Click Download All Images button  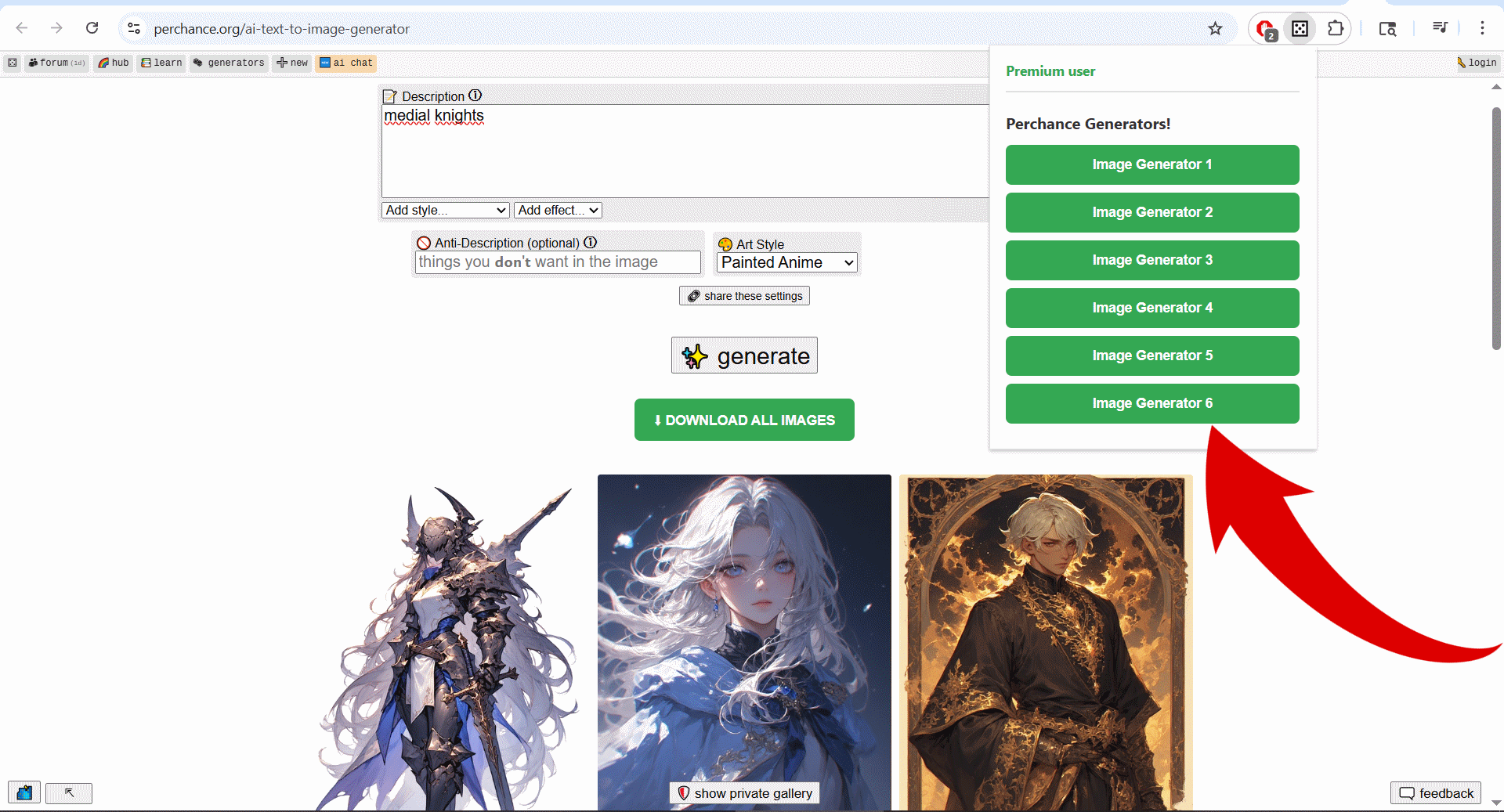tap(744, 420)
